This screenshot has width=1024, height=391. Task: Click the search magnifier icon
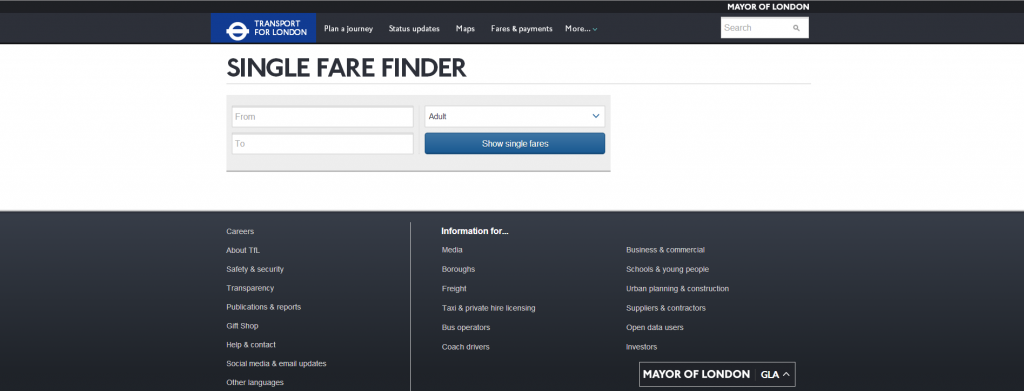796,28
